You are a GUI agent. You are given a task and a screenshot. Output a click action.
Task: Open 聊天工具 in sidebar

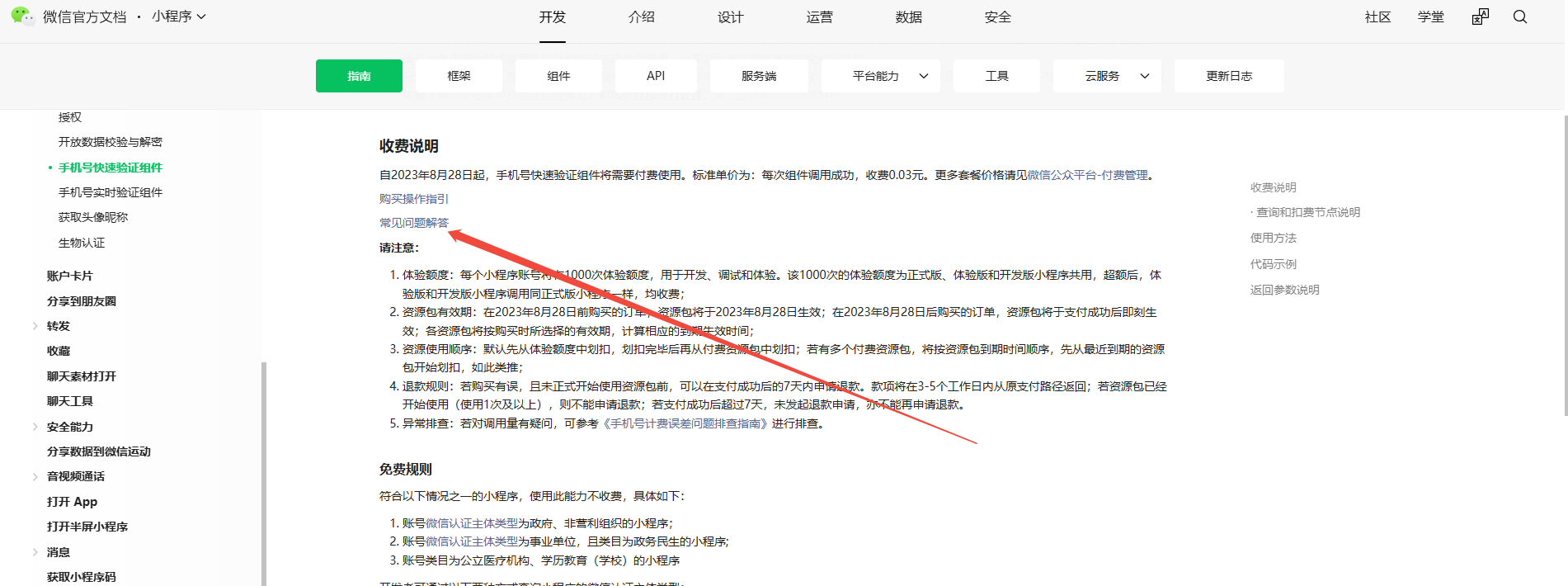coord(70,401)
